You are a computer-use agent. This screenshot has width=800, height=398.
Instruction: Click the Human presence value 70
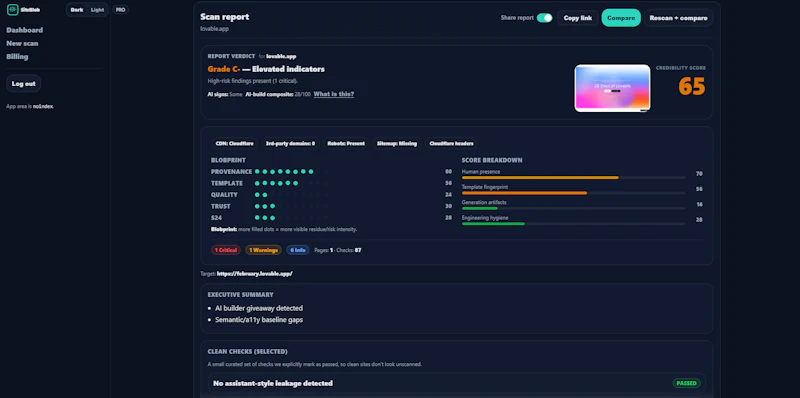click(699, 174)
